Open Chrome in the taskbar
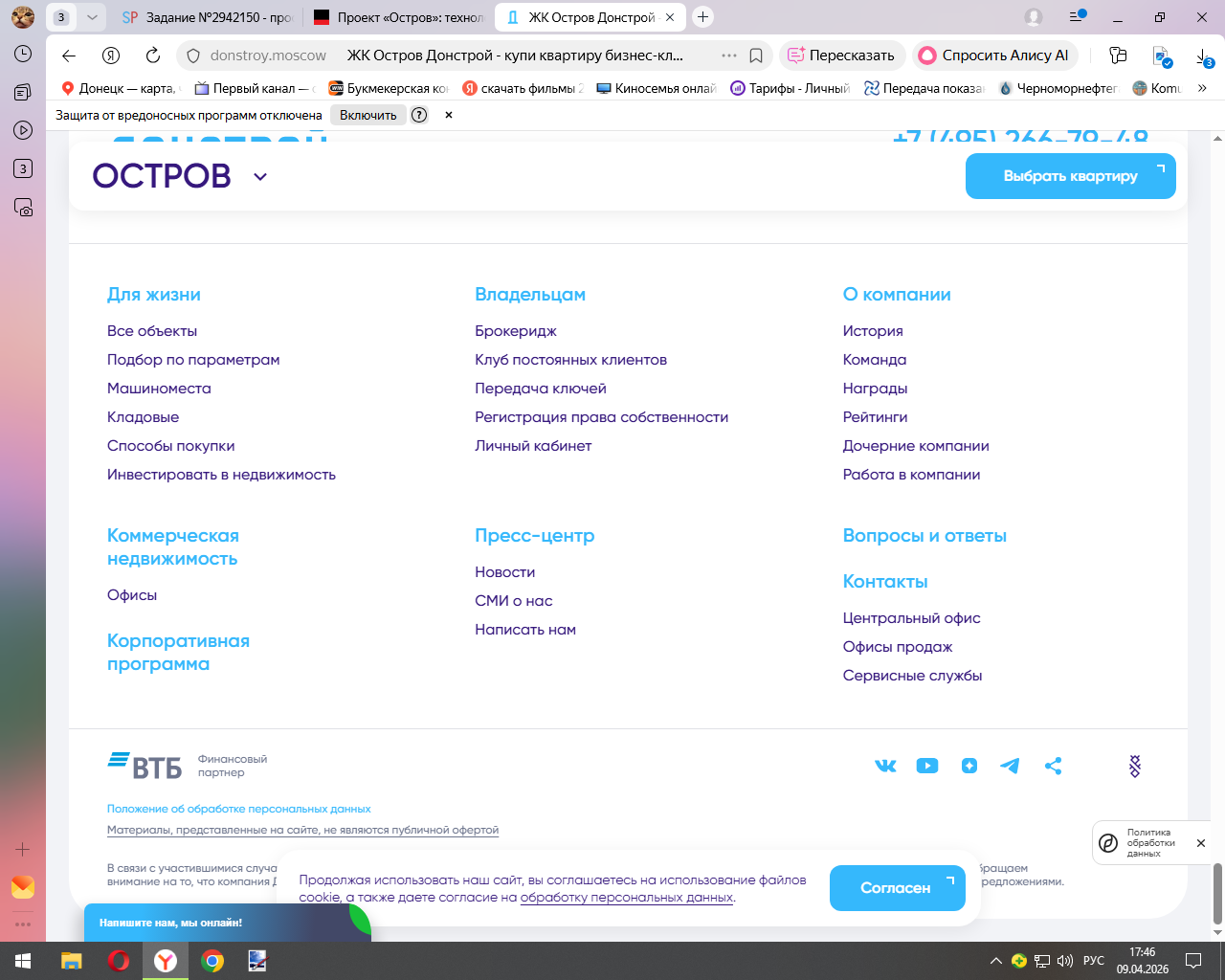Screen dimensions: 1225x980 click(x=212, y=961)
